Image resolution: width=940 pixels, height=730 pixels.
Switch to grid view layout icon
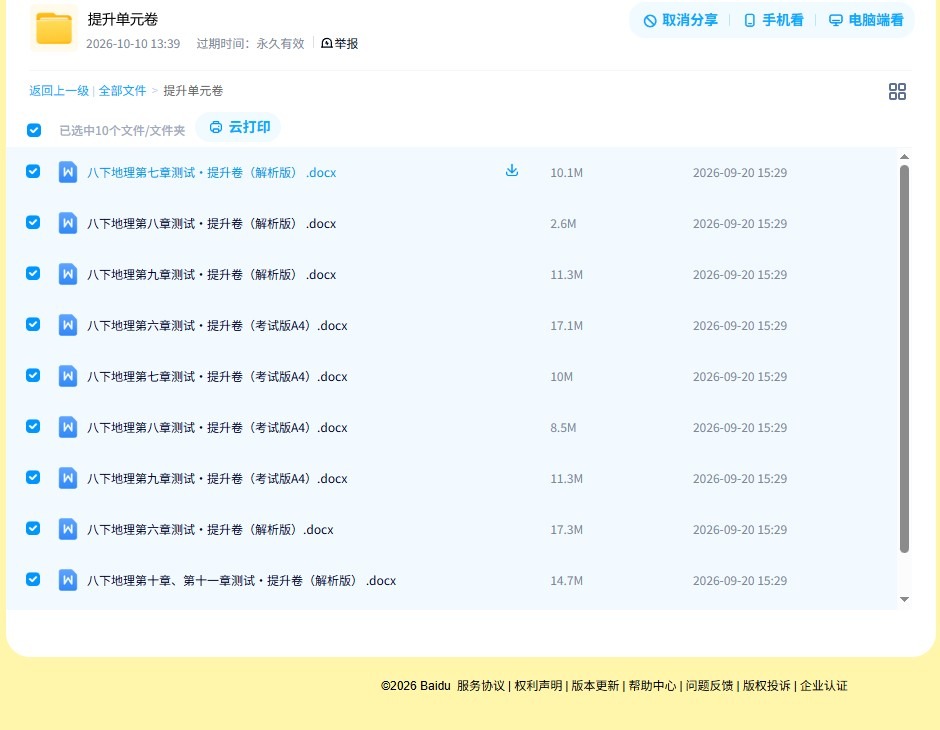point(897,91)
